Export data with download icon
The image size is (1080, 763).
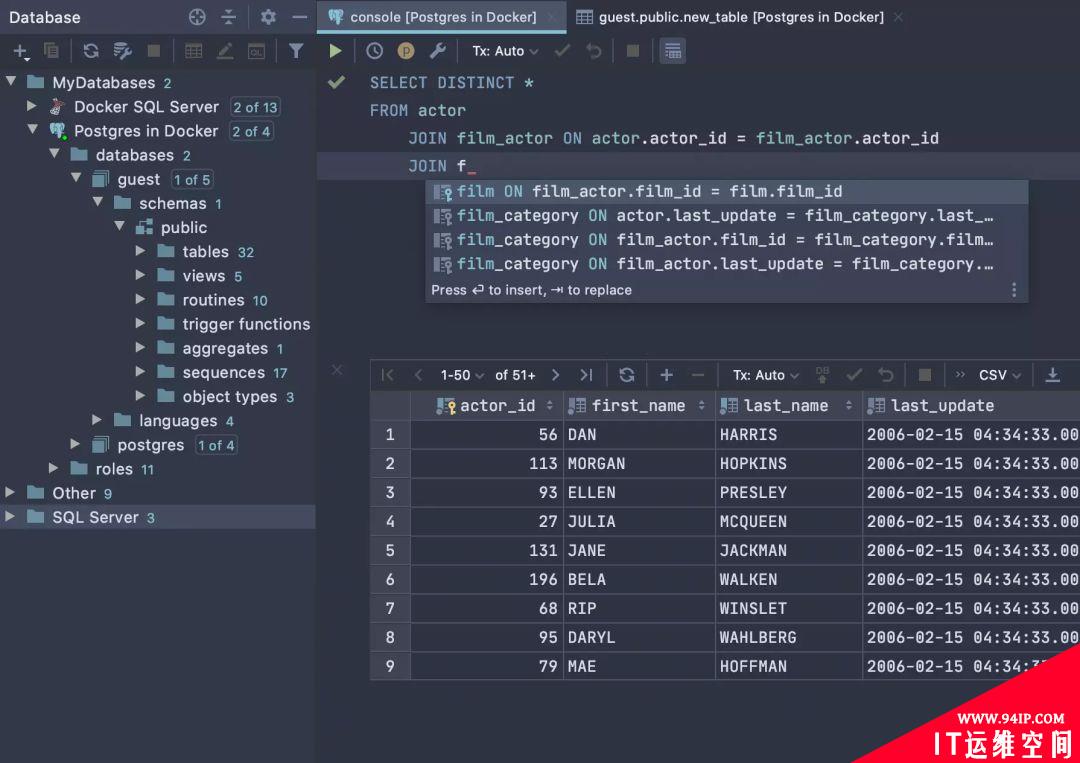(1052, 375)
